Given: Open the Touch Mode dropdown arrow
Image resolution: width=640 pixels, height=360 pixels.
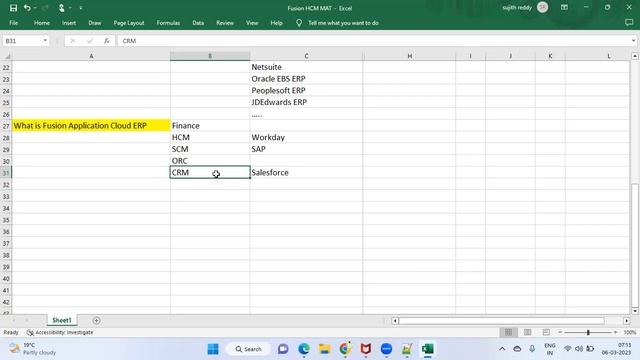Looking at the screenshot, I should pos(70,8).
